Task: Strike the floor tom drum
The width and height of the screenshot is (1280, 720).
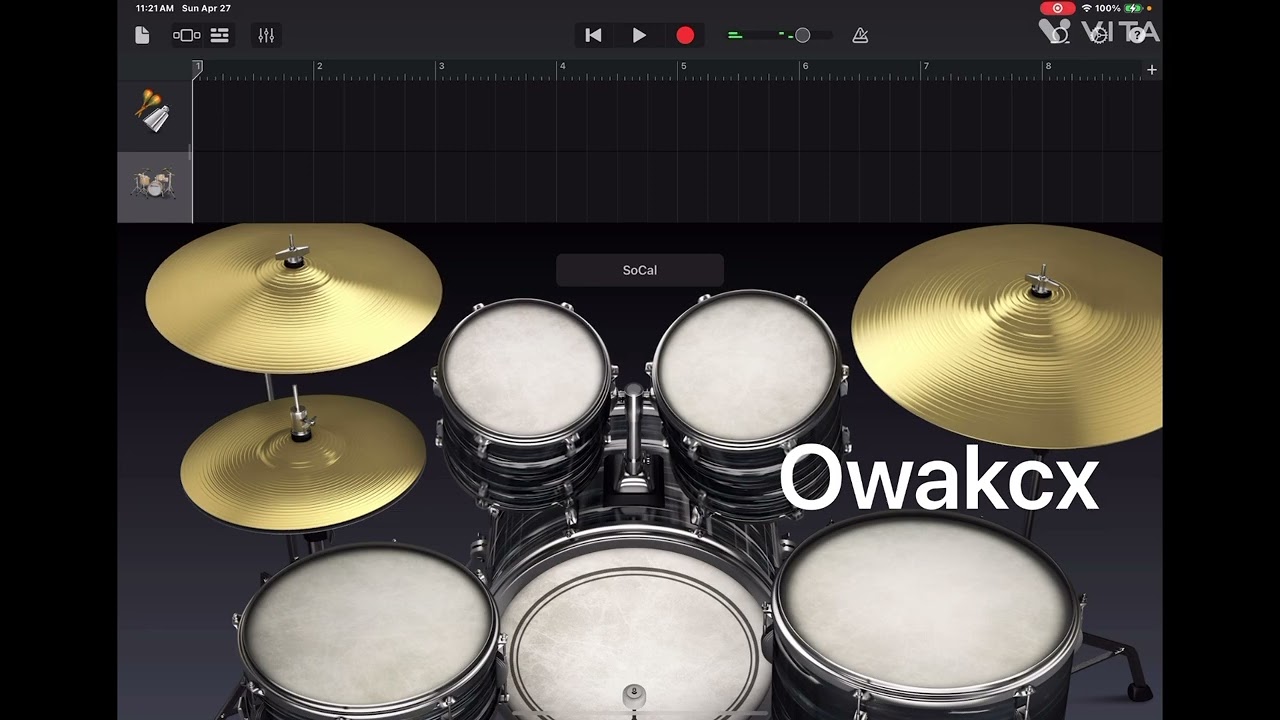Action: pos(925,605)
